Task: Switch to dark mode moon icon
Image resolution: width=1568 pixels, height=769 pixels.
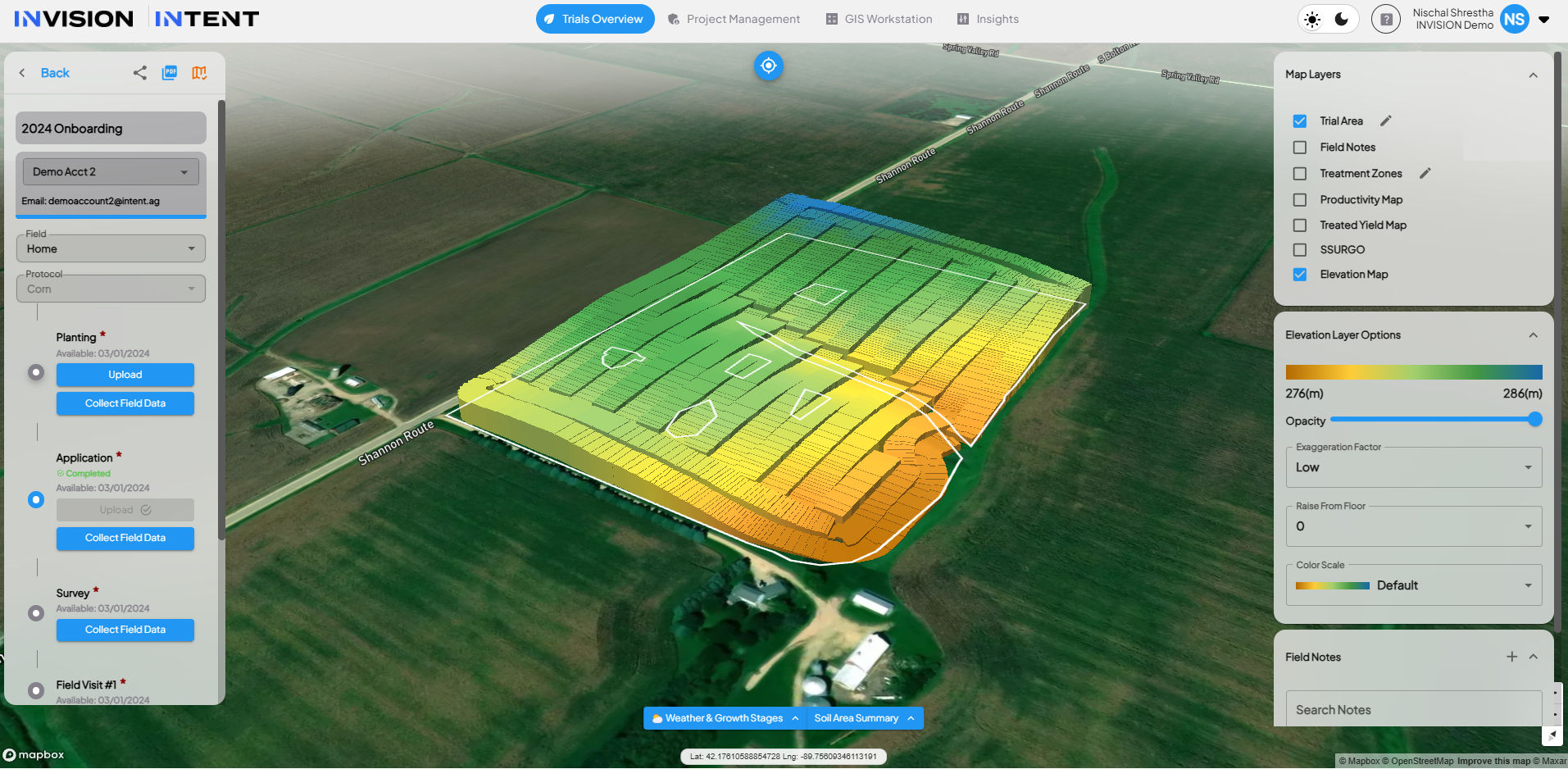Action: 1342,20
